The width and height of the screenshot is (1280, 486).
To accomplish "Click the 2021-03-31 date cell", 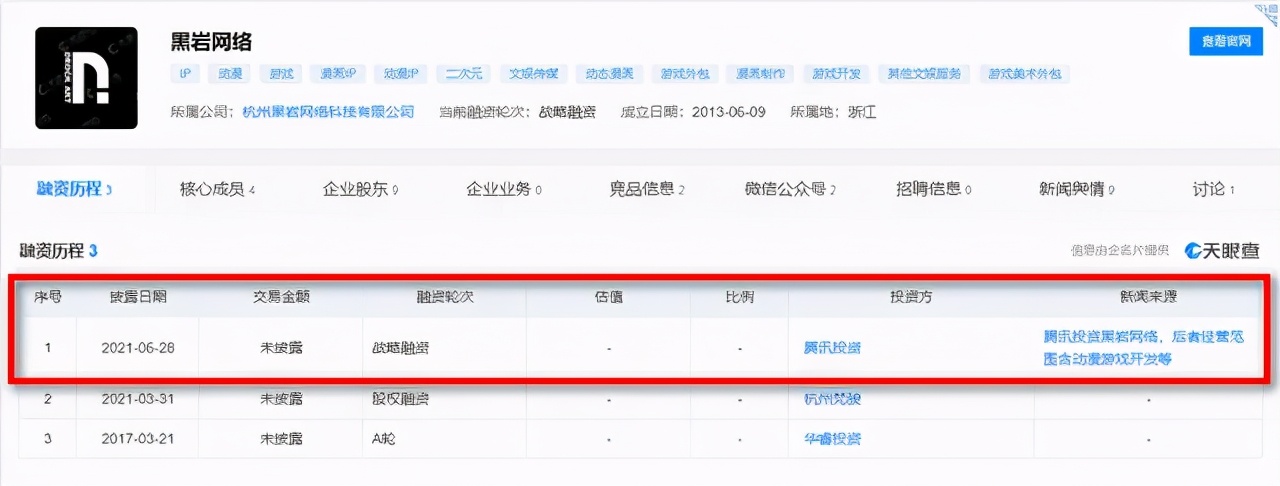I will click(139, 399).
